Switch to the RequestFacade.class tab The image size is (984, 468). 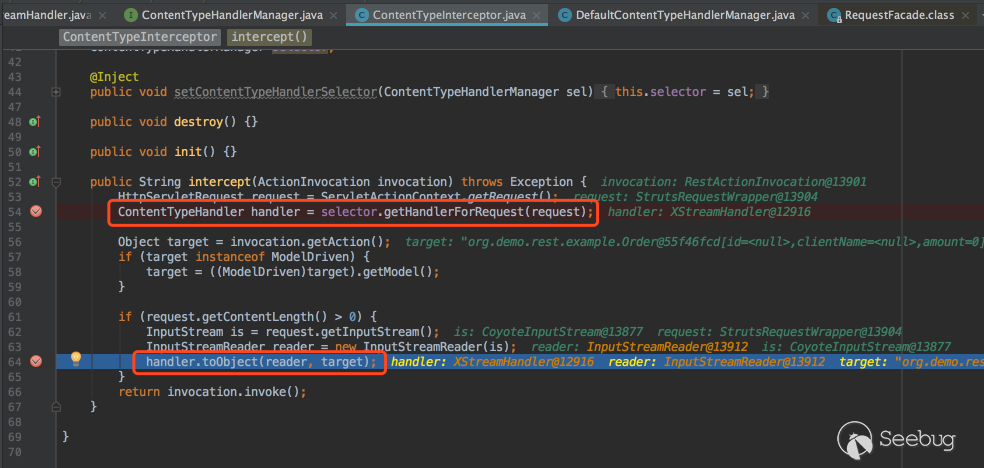(x=899, y=15)
